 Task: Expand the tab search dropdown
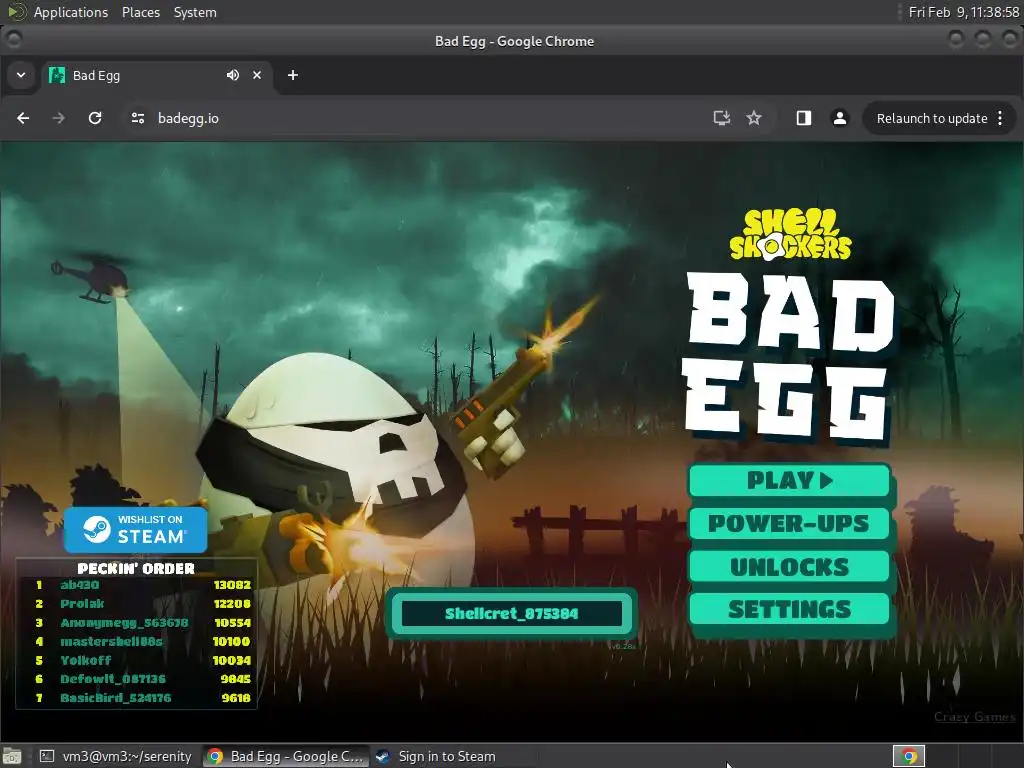pyautogui.click(x=21, y=75)
